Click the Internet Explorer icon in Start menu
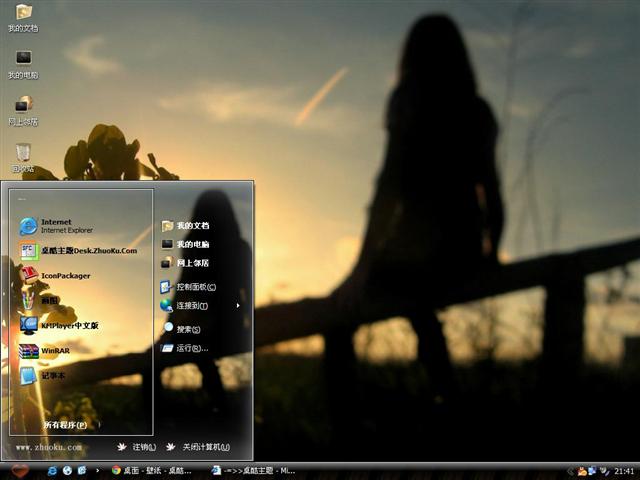The image size is (640, 480). point(28,226)
